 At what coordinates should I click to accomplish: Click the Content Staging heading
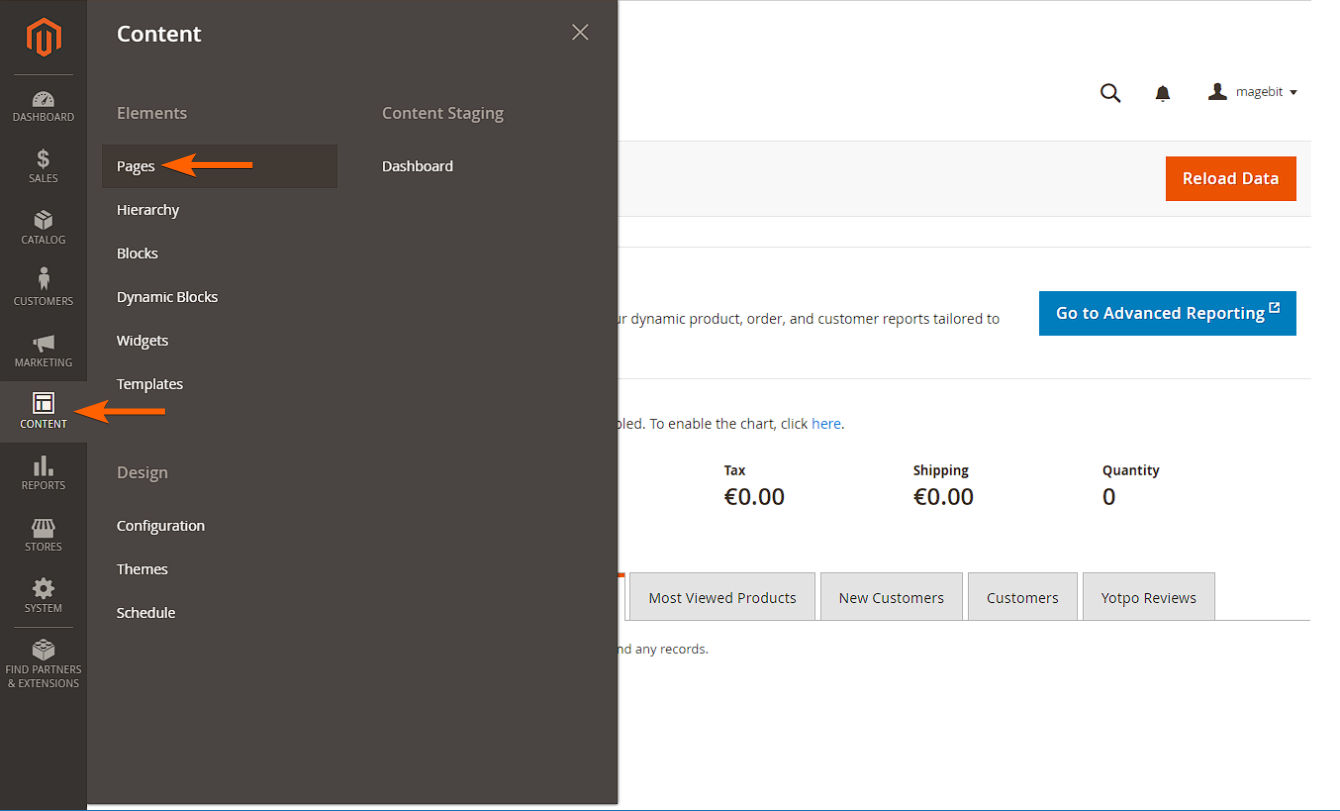(443, 113)
